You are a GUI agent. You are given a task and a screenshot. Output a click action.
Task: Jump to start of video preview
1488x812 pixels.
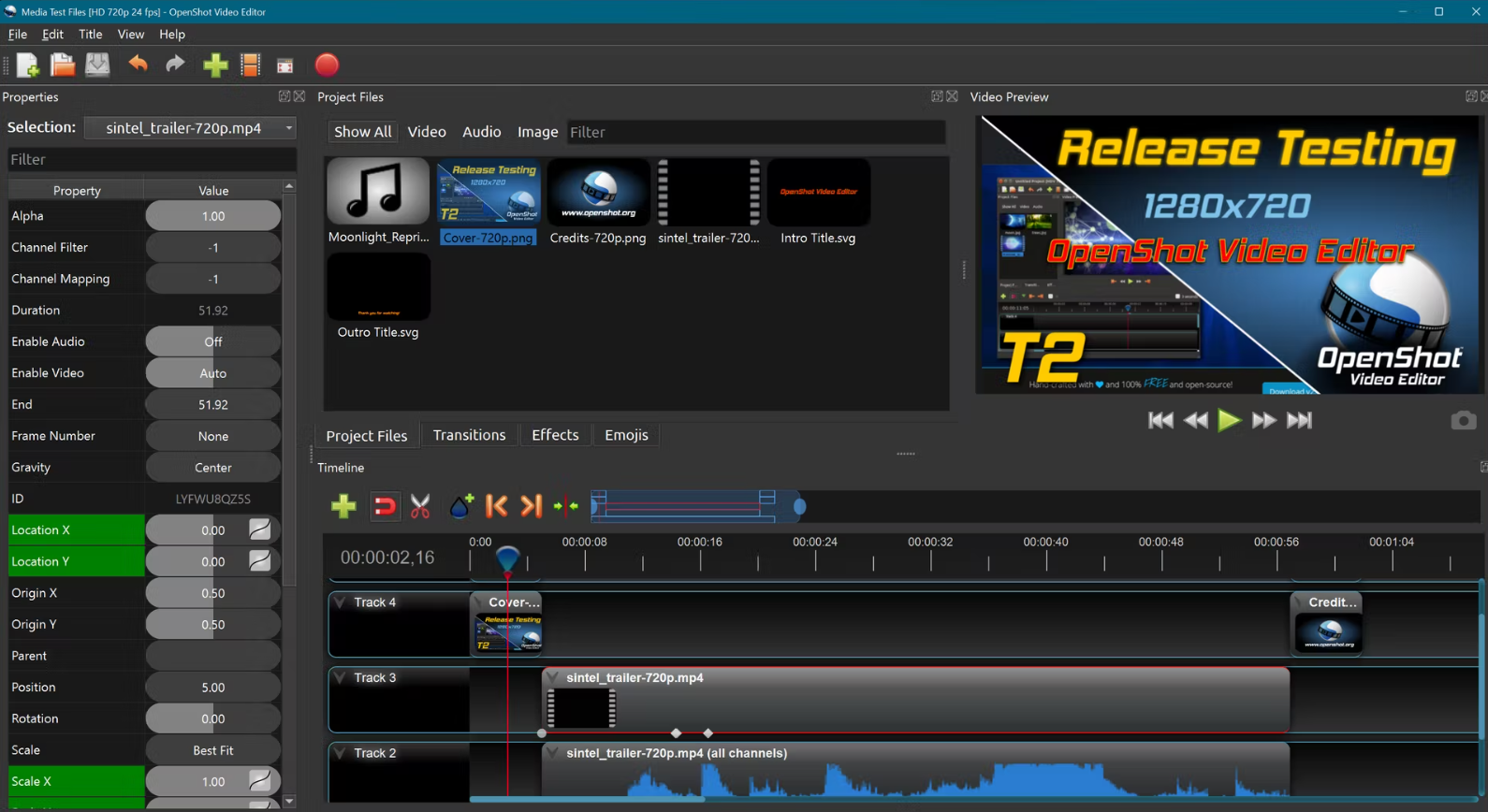pos(1160,421)
